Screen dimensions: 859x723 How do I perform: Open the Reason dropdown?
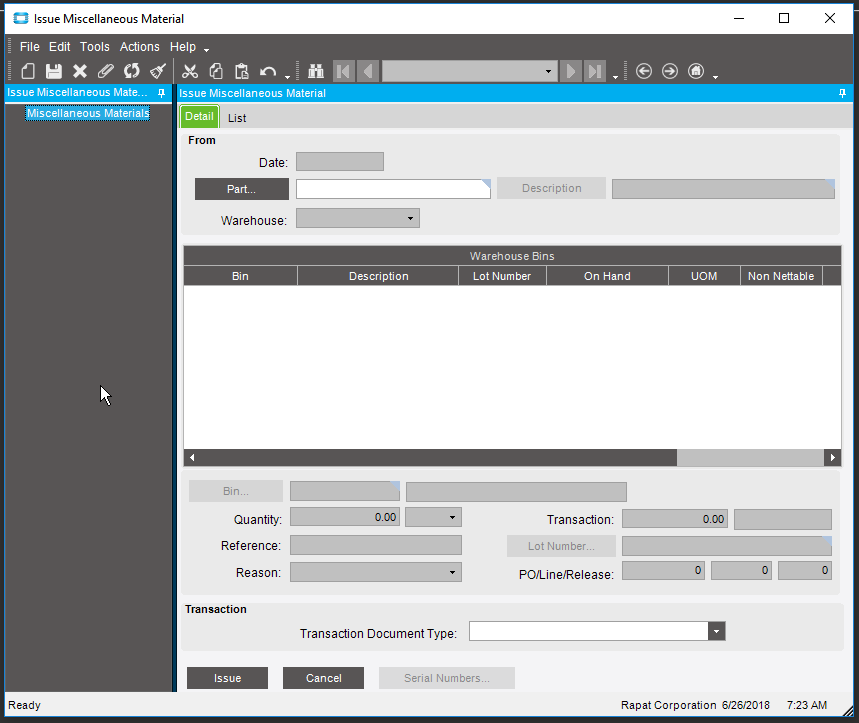(453, 573)
